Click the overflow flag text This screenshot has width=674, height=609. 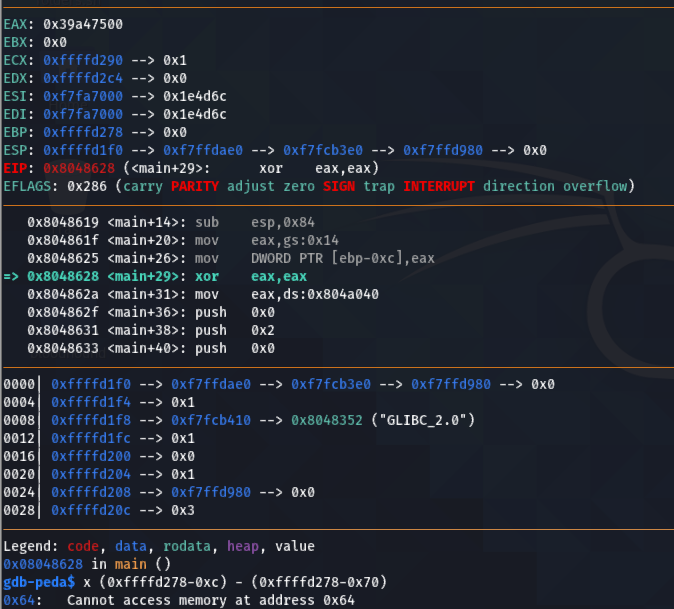coord(595,186)
